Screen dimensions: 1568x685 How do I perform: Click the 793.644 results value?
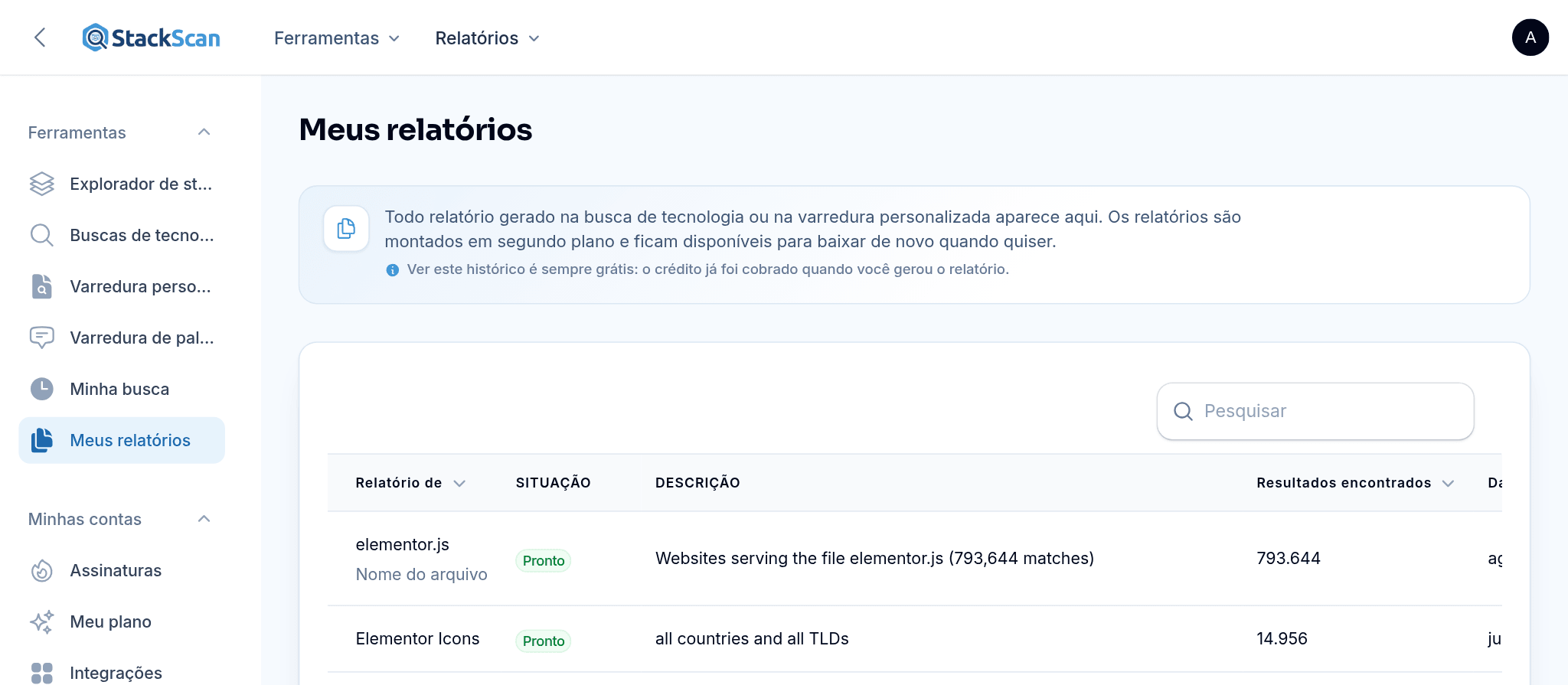click(1289, 559)
